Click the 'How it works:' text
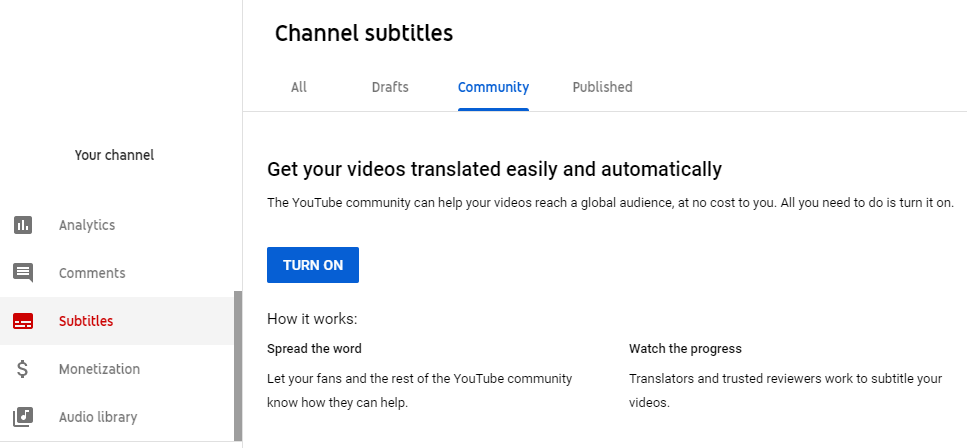The height and width of the screenshot is (448, 967). click(312, 319)
